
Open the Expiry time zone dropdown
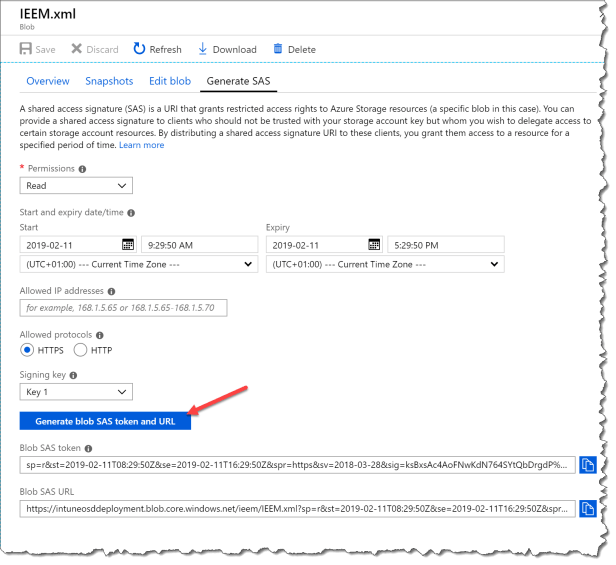pyautogui.click(x=384, y=264)
